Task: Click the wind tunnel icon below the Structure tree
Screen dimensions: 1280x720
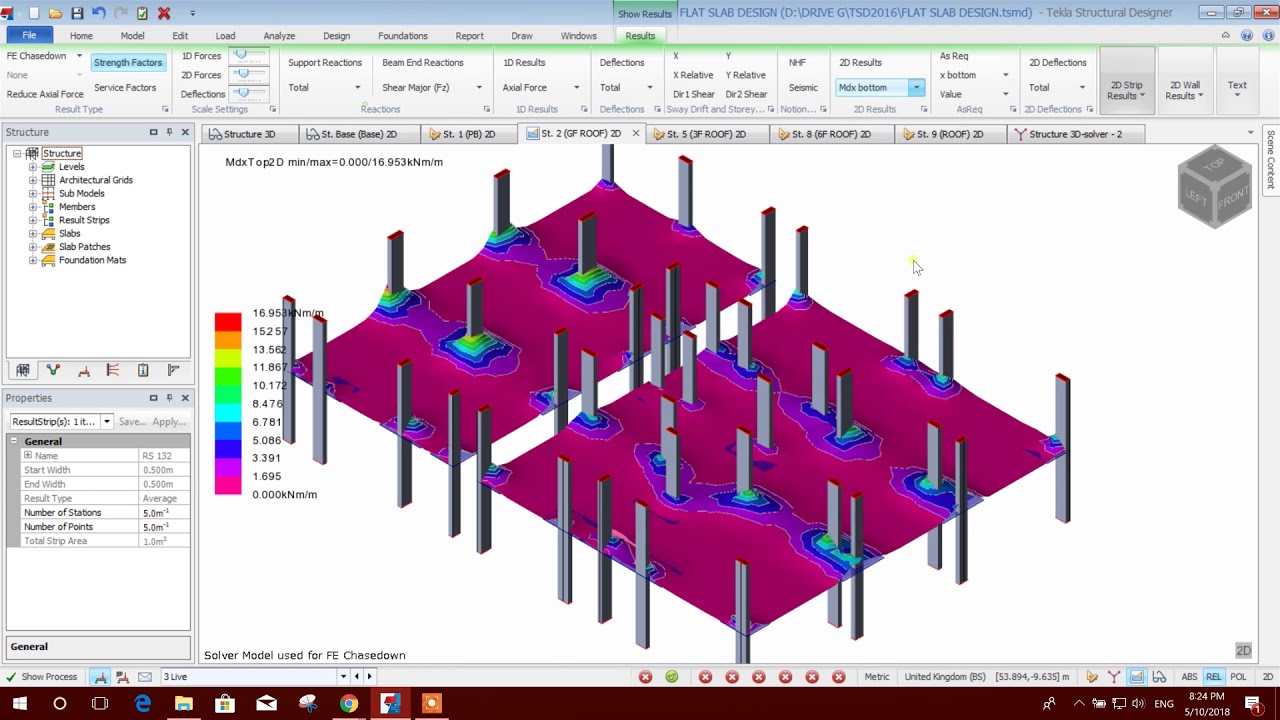Action: point(113,370)
